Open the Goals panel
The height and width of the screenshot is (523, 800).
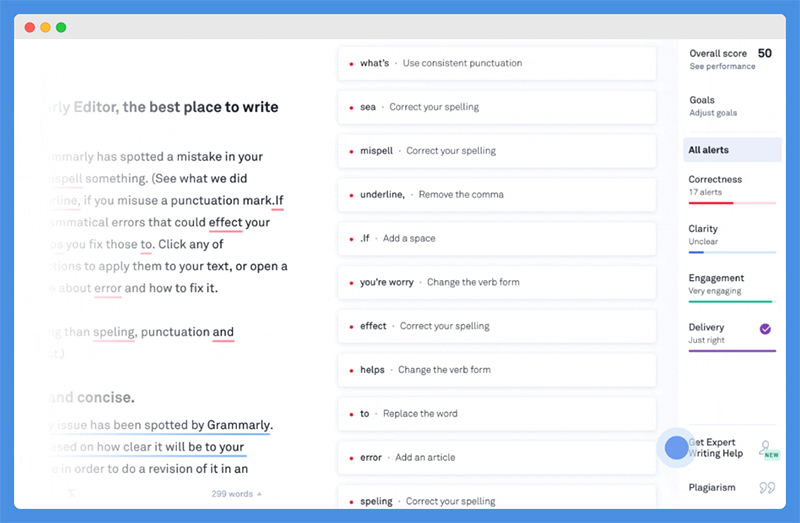[702, 100]
